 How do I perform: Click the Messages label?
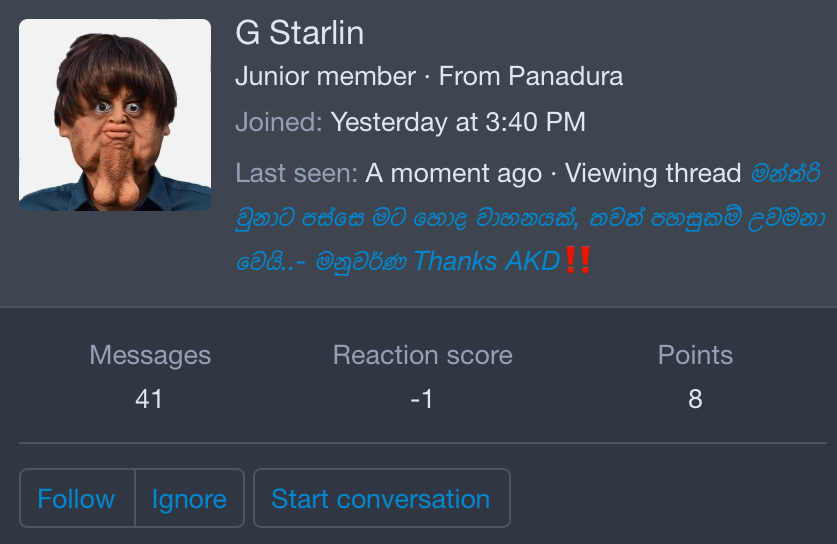coord(150,356)
